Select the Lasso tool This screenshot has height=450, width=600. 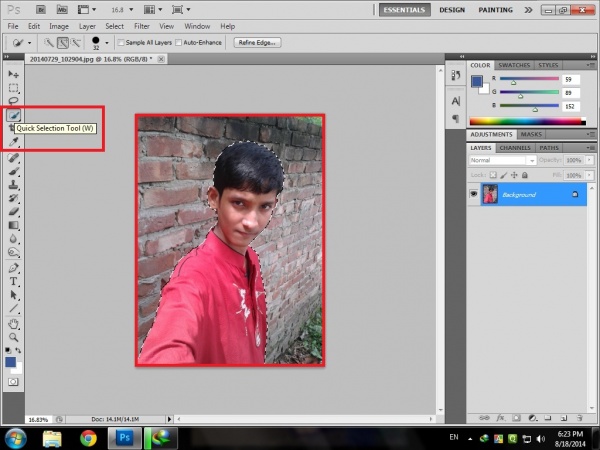tap(14, 101)
